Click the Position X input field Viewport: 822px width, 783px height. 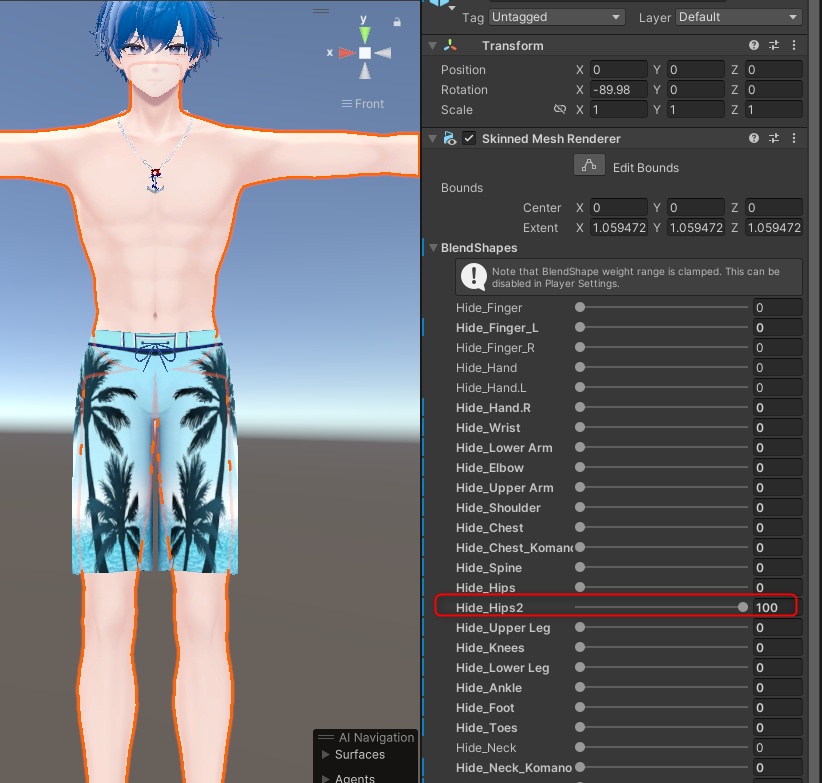click(618, 69)
